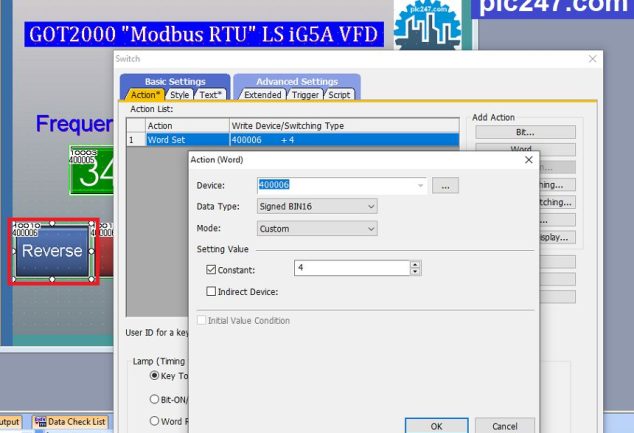Screen dimensions: 634x433
Task: Close the Action (Word) dialog
Action: [x=528, y=160]
